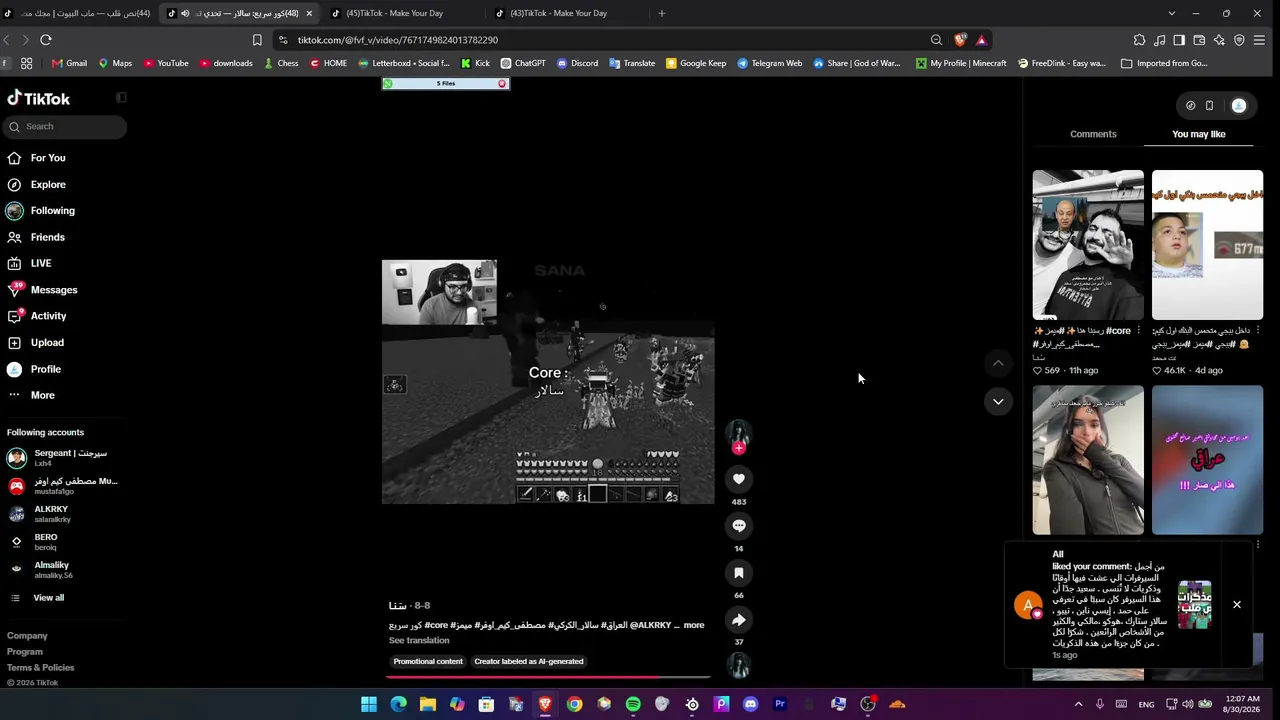
Task: Dismiss the liked-your-comment notification
Action: 1237,605
